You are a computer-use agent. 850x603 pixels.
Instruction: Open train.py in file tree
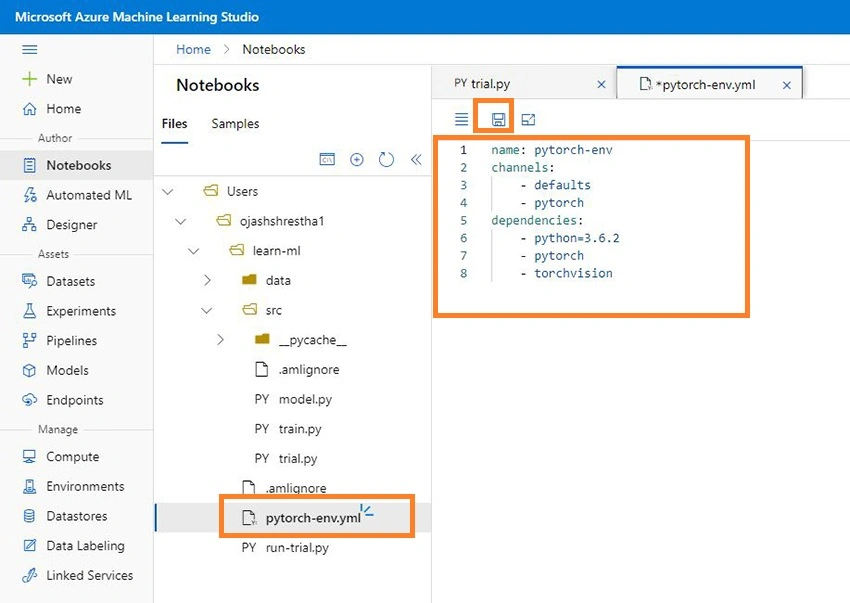click(300, 429)
